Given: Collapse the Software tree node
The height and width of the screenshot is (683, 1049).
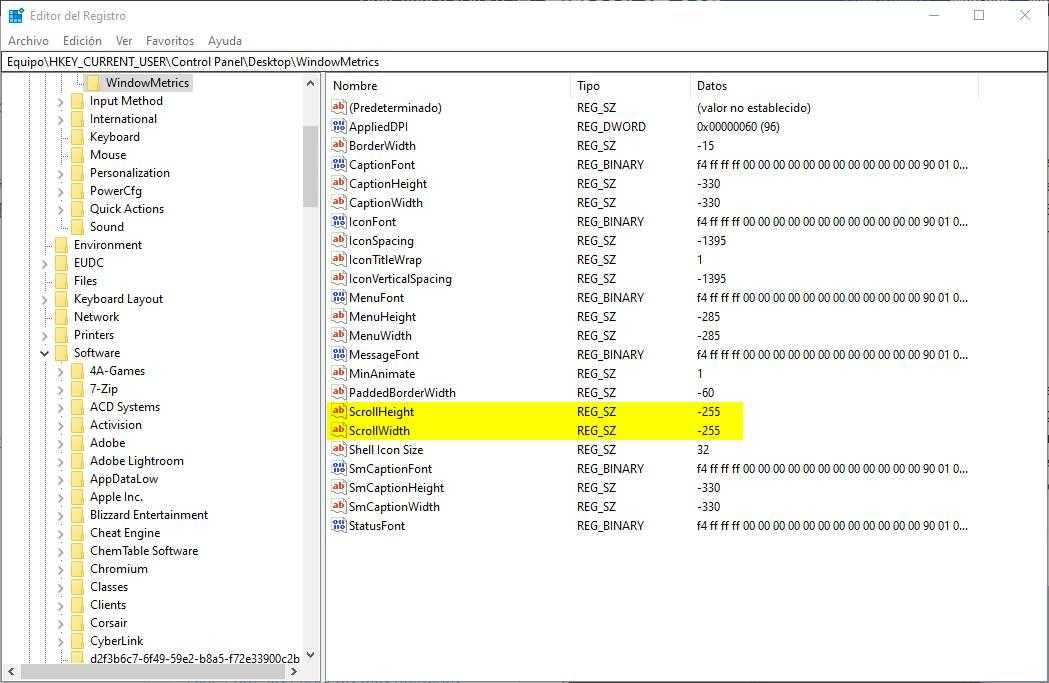Looking at the screenshot, I should coord(45,353).
